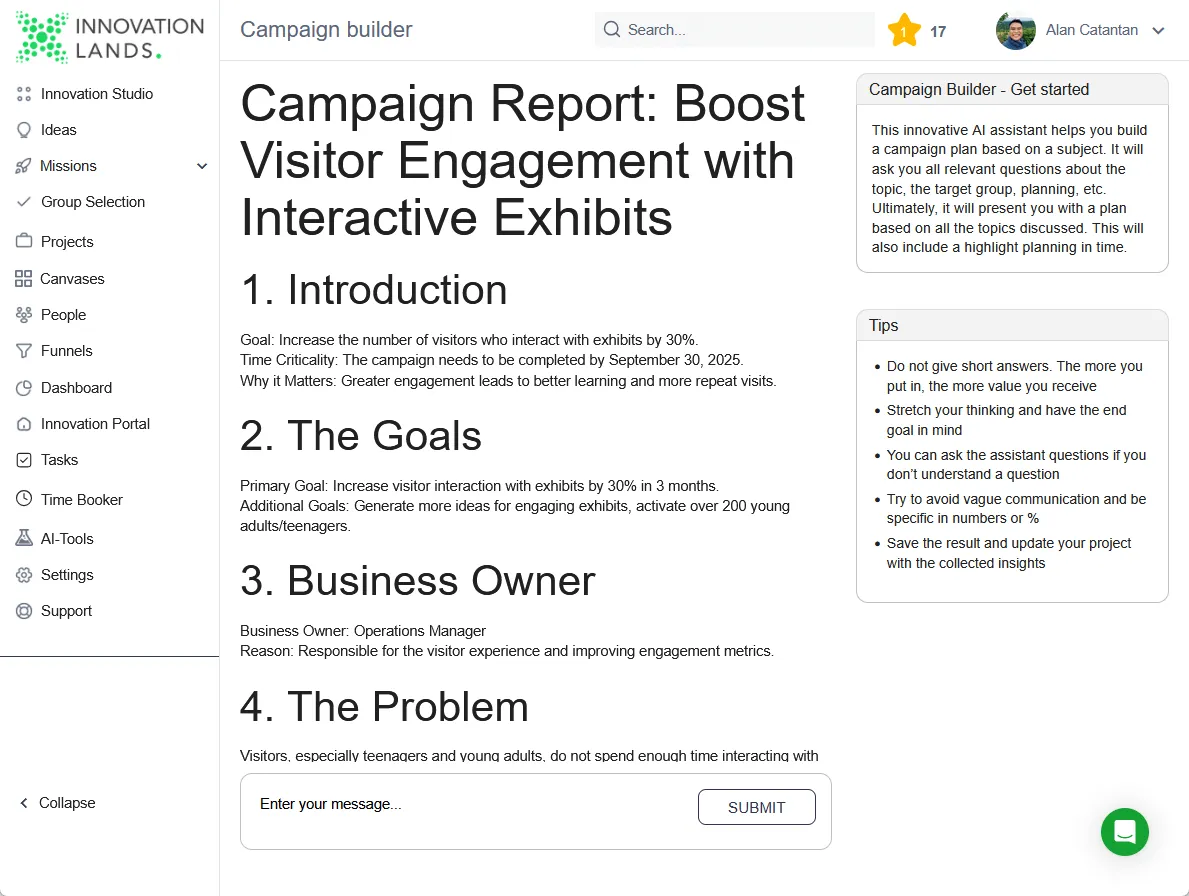This screenshot has width=1189, height=896.
Task: Click the gold star points badge
Action: (x=904, y=30)
